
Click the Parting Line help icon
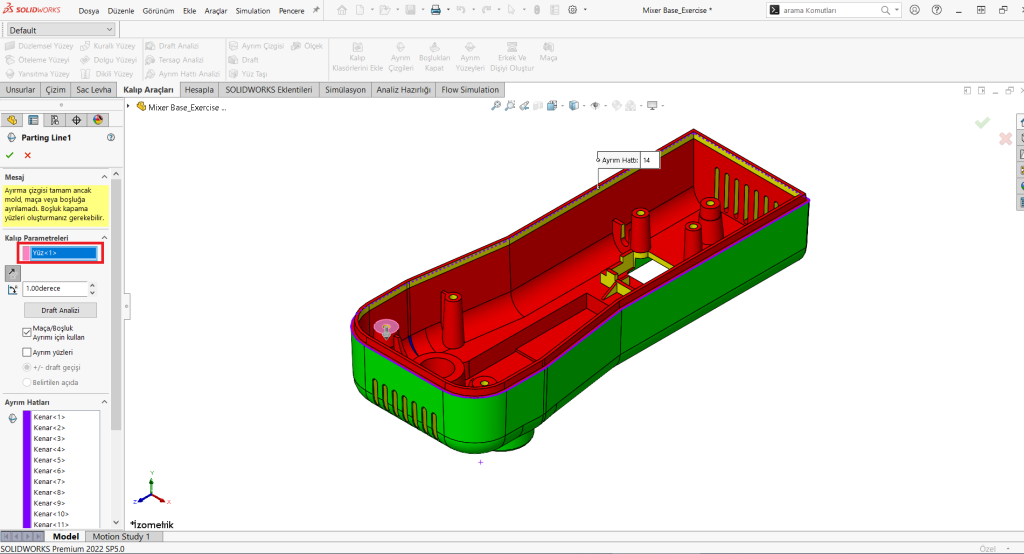pos(110,138)
